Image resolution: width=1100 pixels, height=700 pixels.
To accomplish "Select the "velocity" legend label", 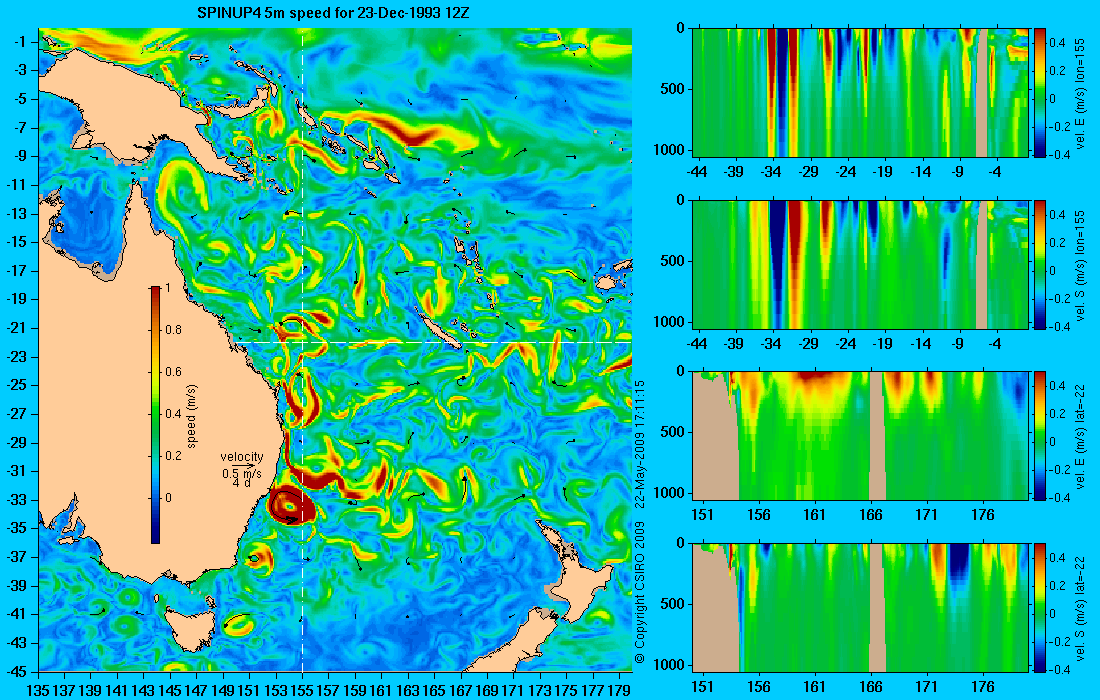I will (x=241, y=457).
